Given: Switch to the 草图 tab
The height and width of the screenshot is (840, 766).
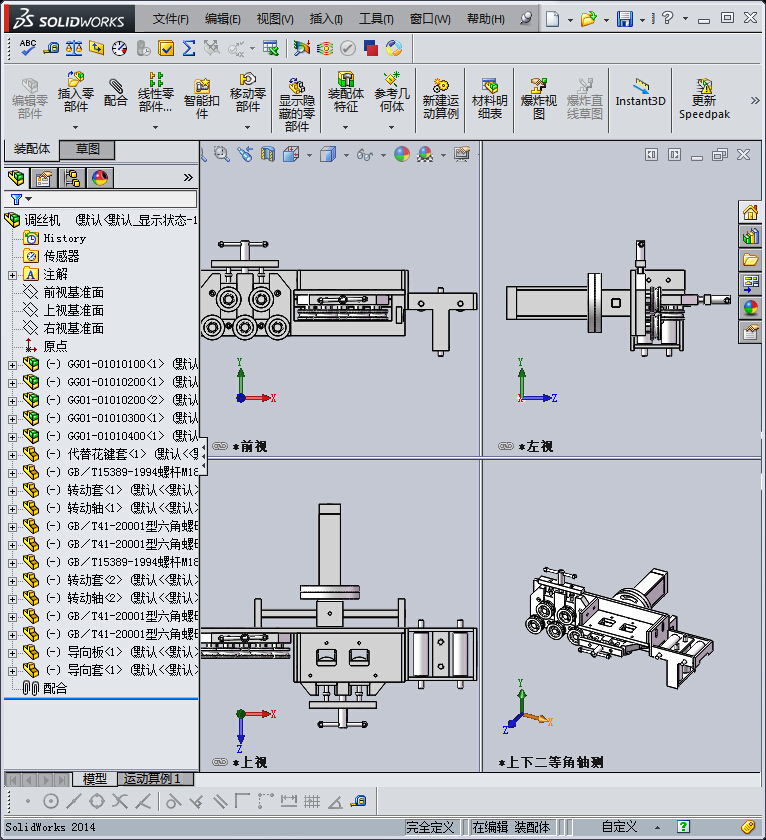Looking at the screenshot, I should pos(87,149).
